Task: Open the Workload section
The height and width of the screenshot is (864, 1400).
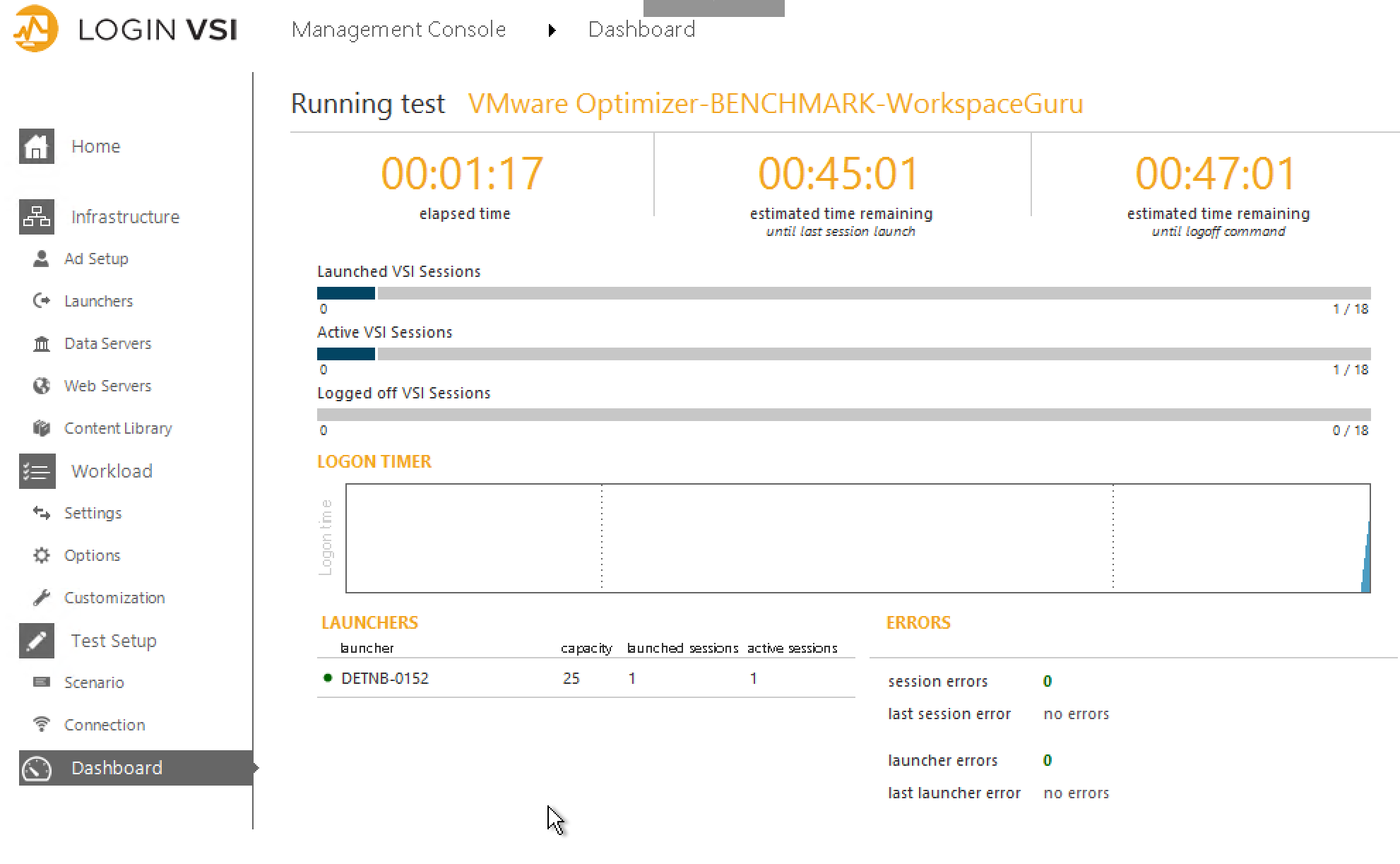Action: (x=112, y=471)
